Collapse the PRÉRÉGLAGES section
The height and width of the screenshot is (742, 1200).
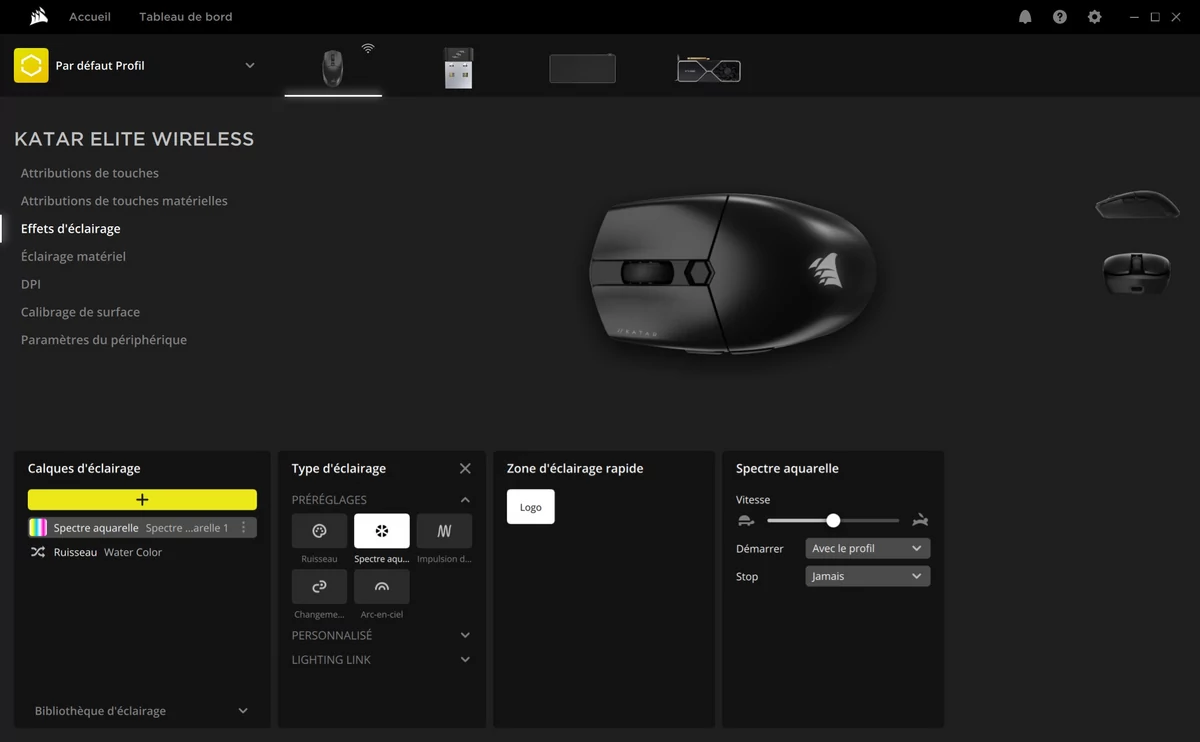[x=465, y=500]
